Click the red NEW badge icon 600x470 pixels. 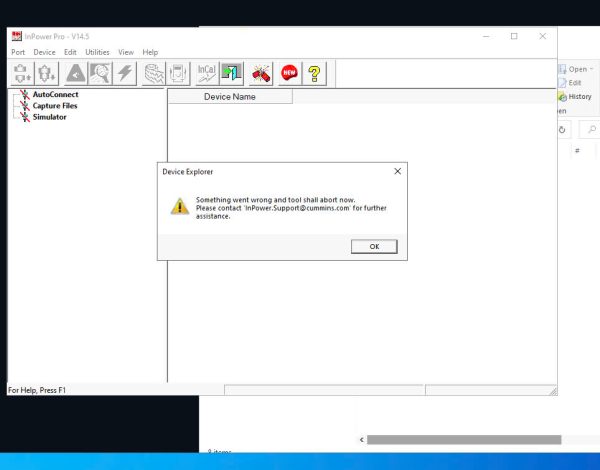tap(290, 73)
